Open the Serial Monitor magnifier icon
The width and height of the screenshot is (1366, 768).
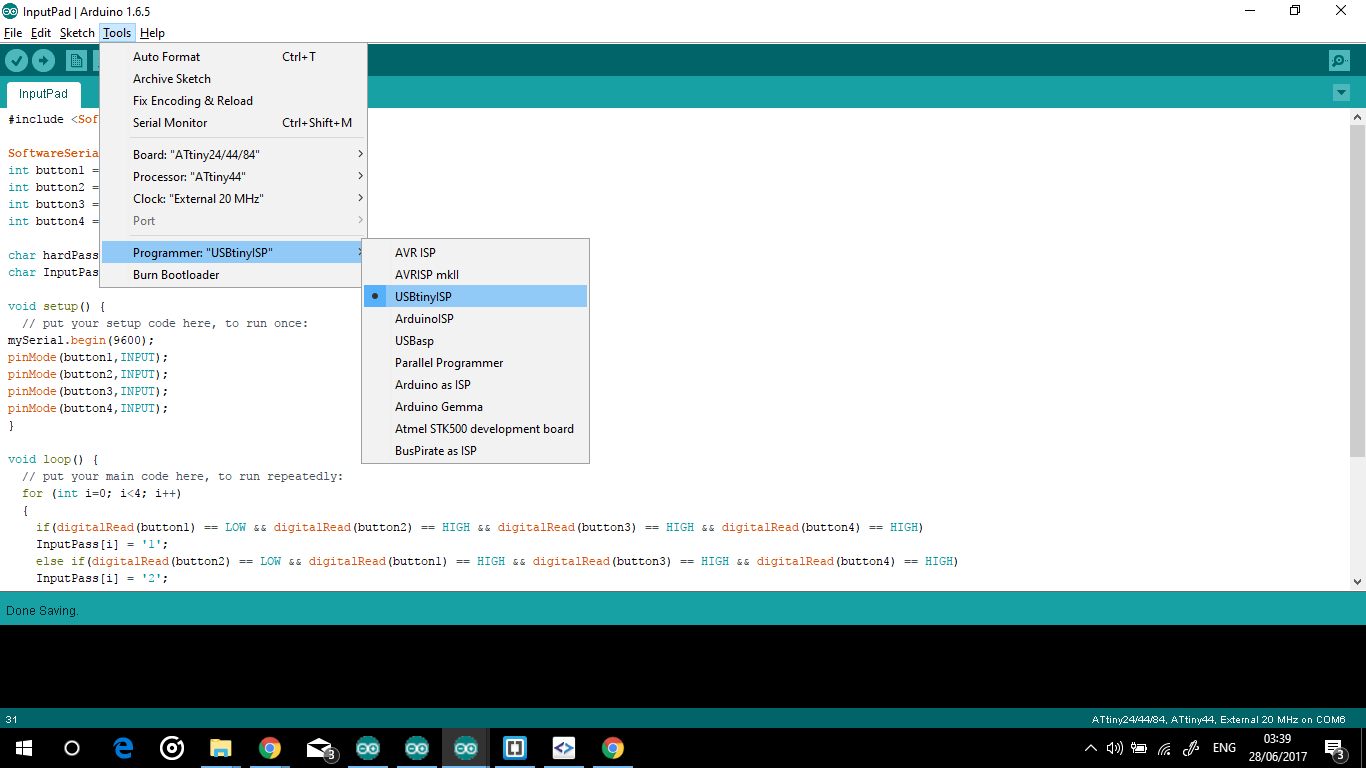pos(1339,61)
